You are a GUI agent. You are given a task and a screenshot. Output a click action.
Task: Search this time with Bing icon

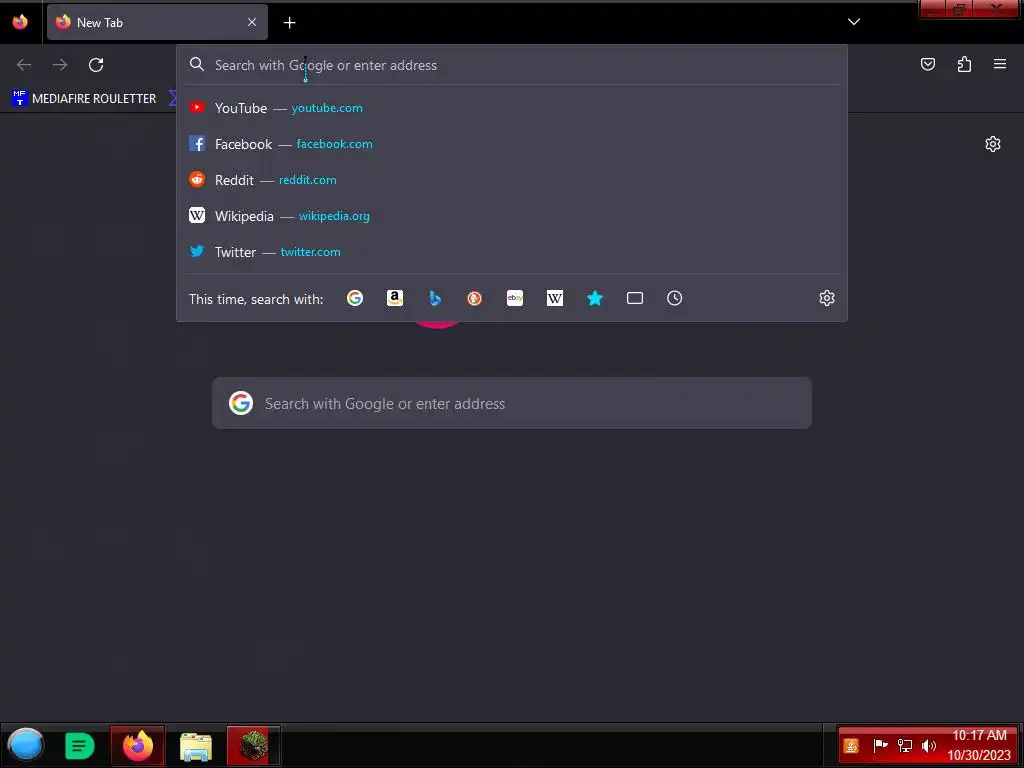[435, 298]
